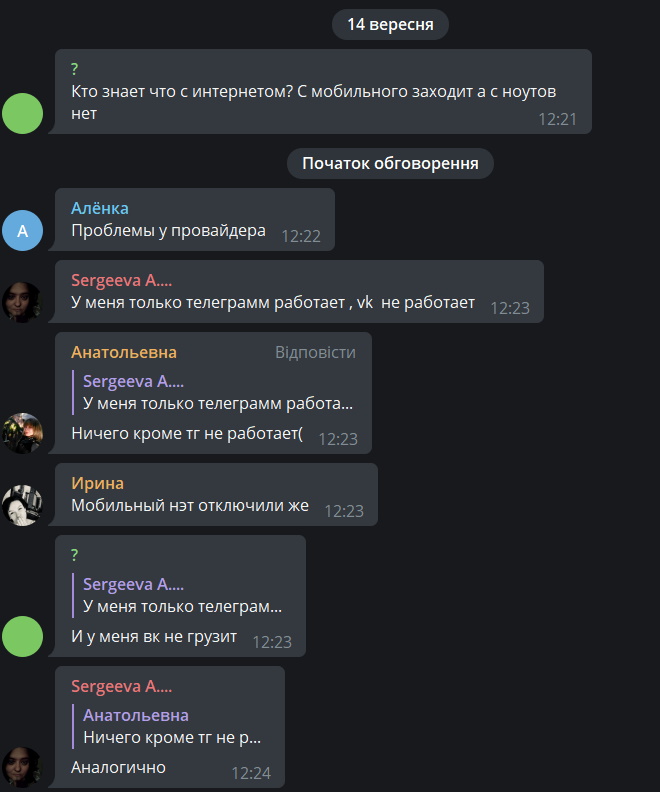Image resolution: width=660 pixels, height=792 pixels.
Task: Click Ирина's black-and-white avatar
Action: click(x=22, y=505)
